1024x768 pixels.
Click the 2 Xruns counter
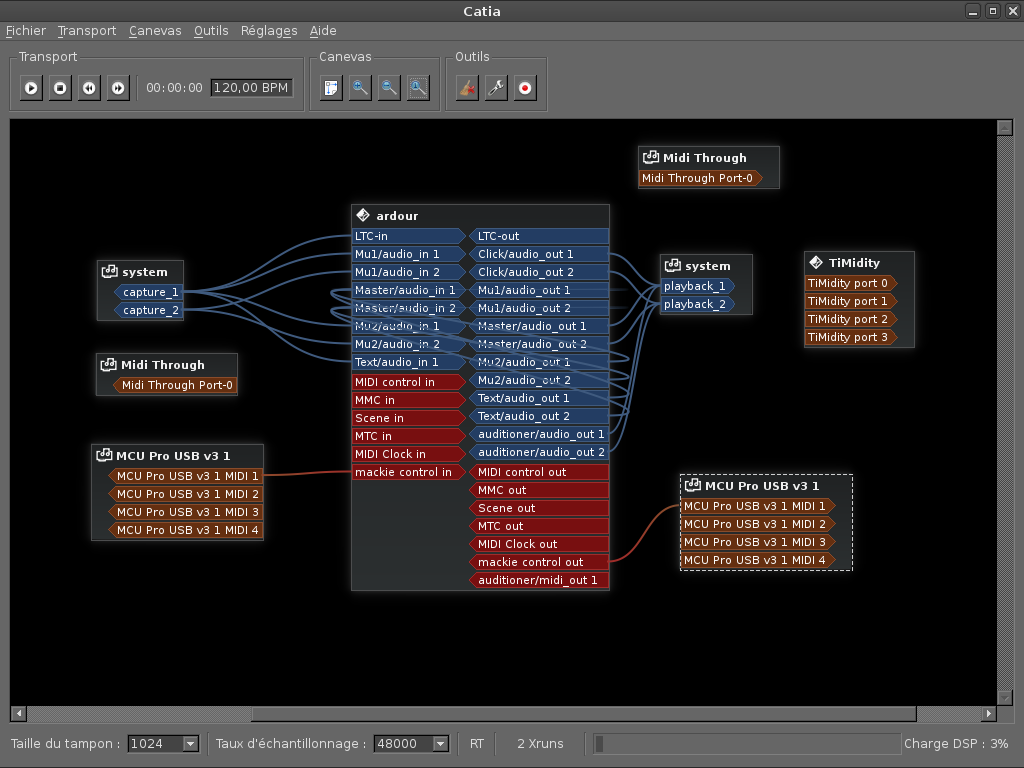[x=540, y=743]
